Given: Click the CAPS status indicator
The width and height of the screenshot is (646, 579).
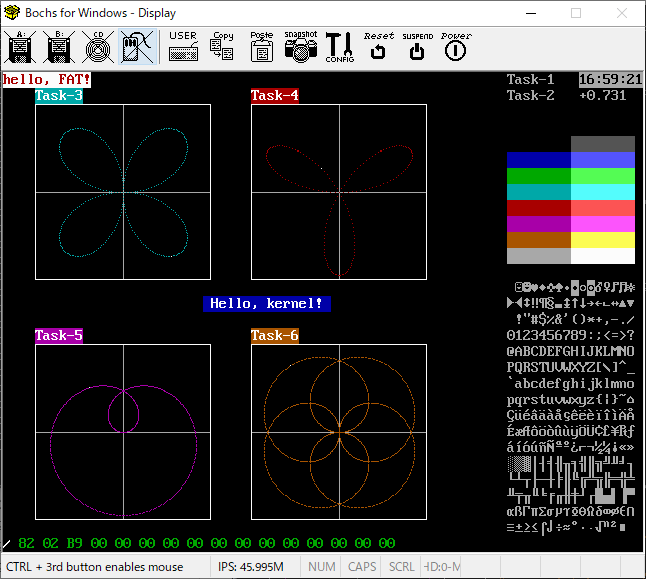Looking at the screenshot, I should 362,567.
